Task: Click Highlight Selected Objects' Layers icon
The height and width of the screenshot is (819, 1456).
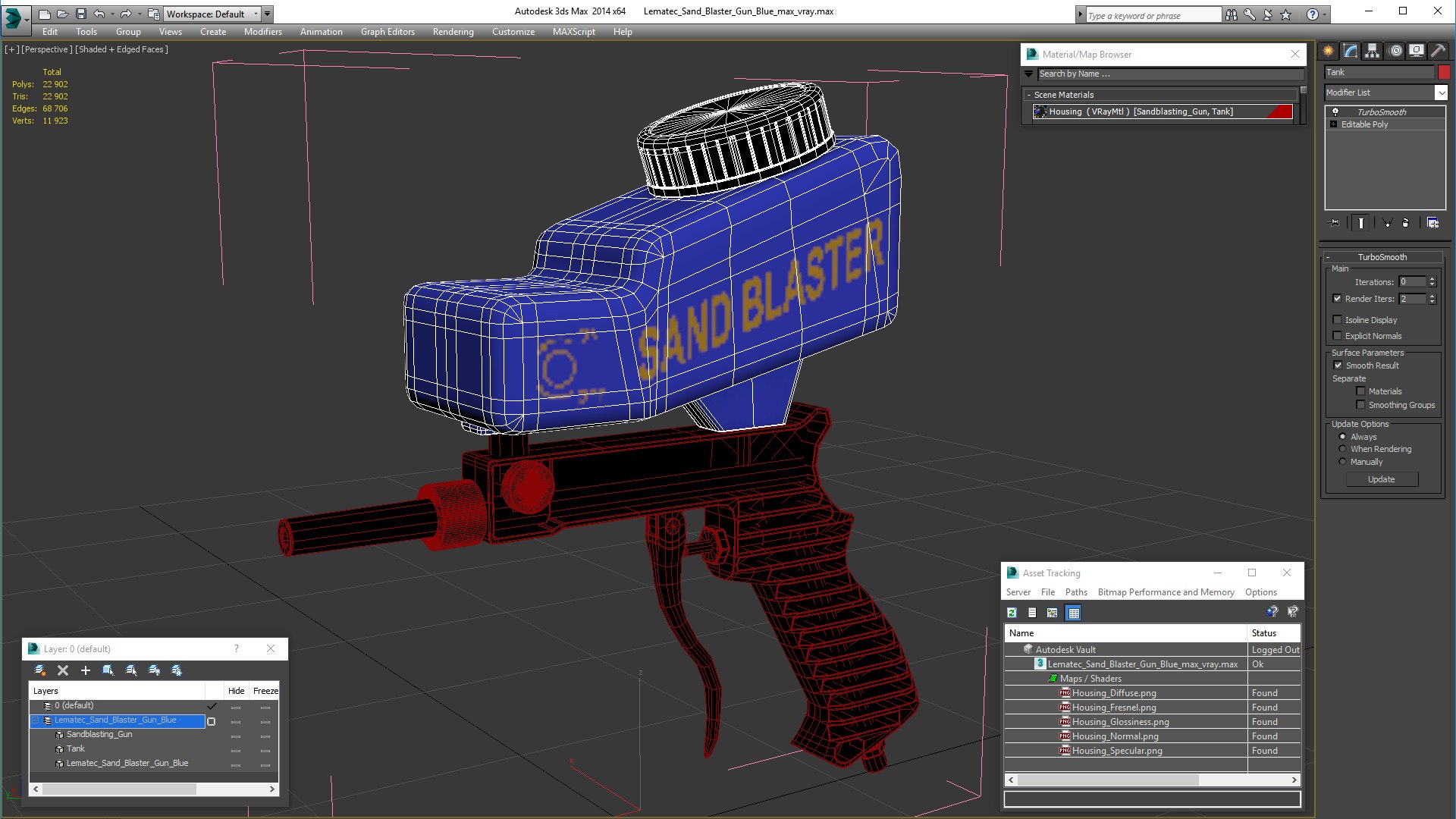Action: coord(131,670)
